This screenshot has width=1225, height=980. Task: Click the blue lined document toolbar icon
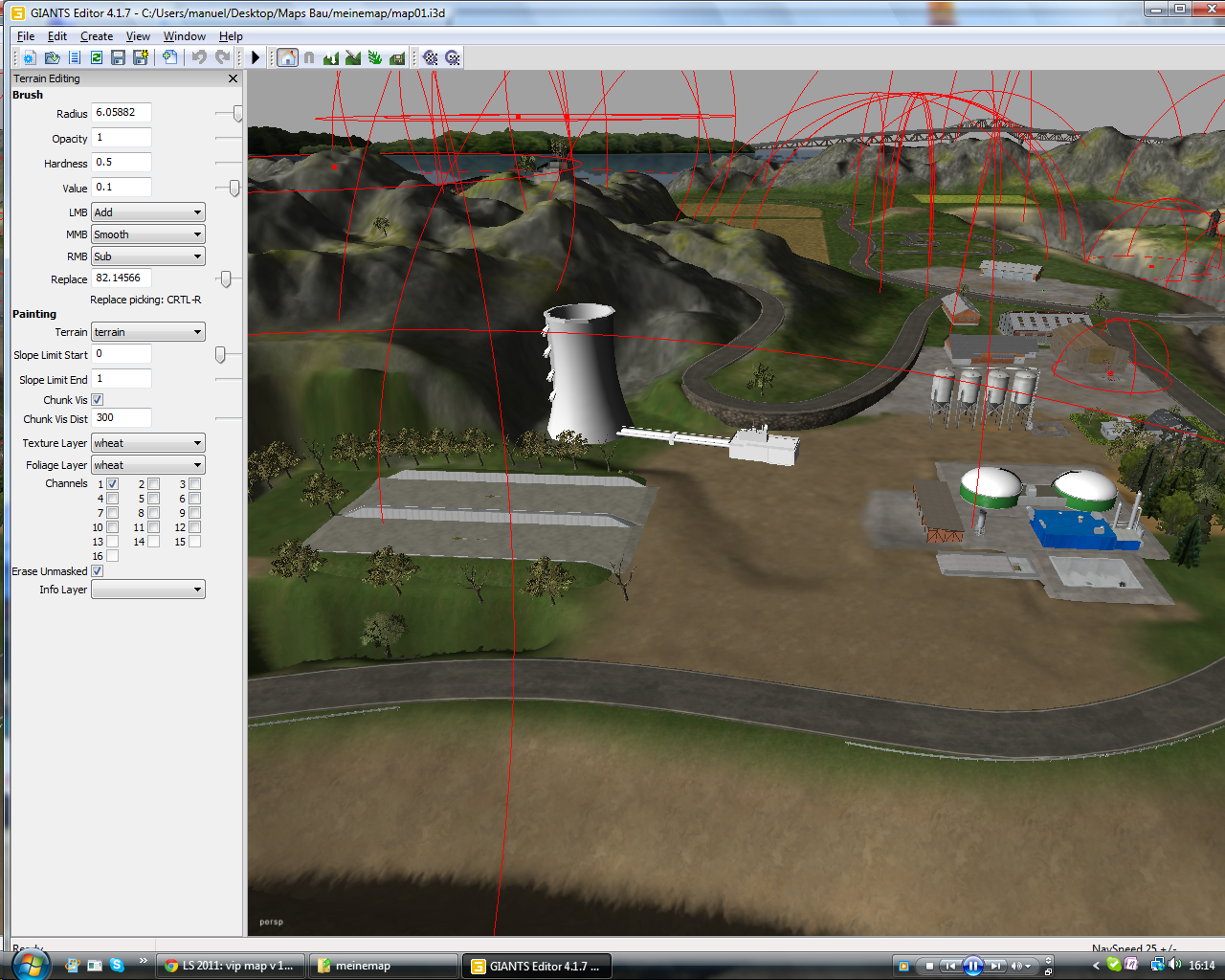pyautogui.click(x=75, y=58)
